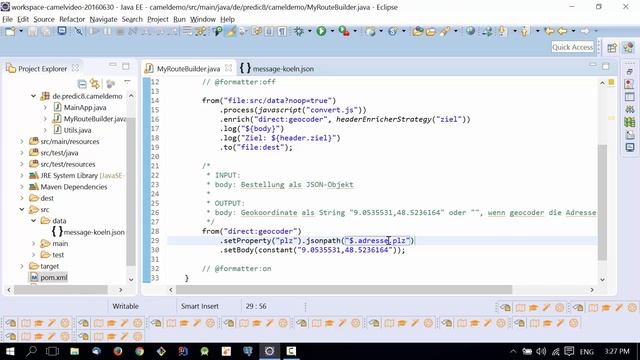640x360 pixels.
Task: Expand the src/main/resources folder
Action: click(x=22, y=142)
